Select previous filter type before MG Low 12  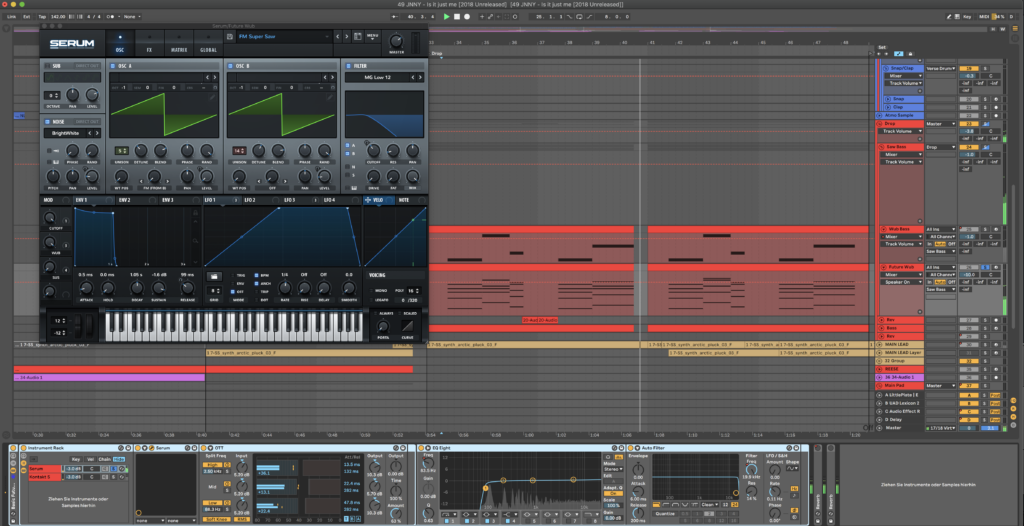point(413,77)
